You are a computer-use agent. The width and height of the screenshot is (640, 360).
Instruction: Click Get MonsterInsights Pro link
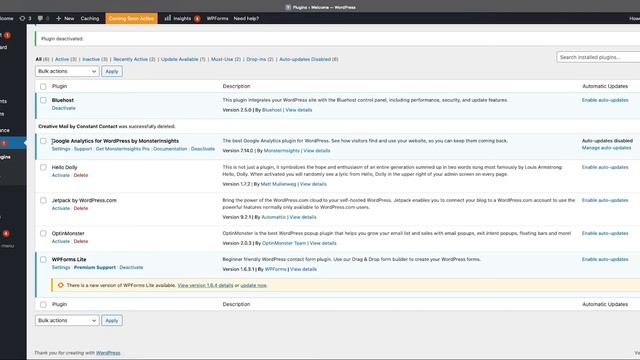(x=122, y=149)
